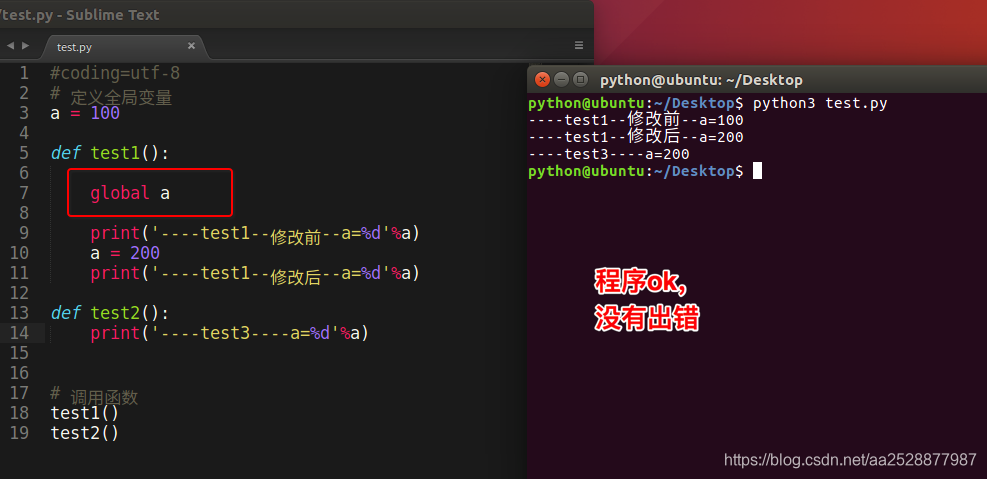Click the Sublime Text window title bar text
The width and height of the screenshot is (987, 479).
tap(81, 14)
